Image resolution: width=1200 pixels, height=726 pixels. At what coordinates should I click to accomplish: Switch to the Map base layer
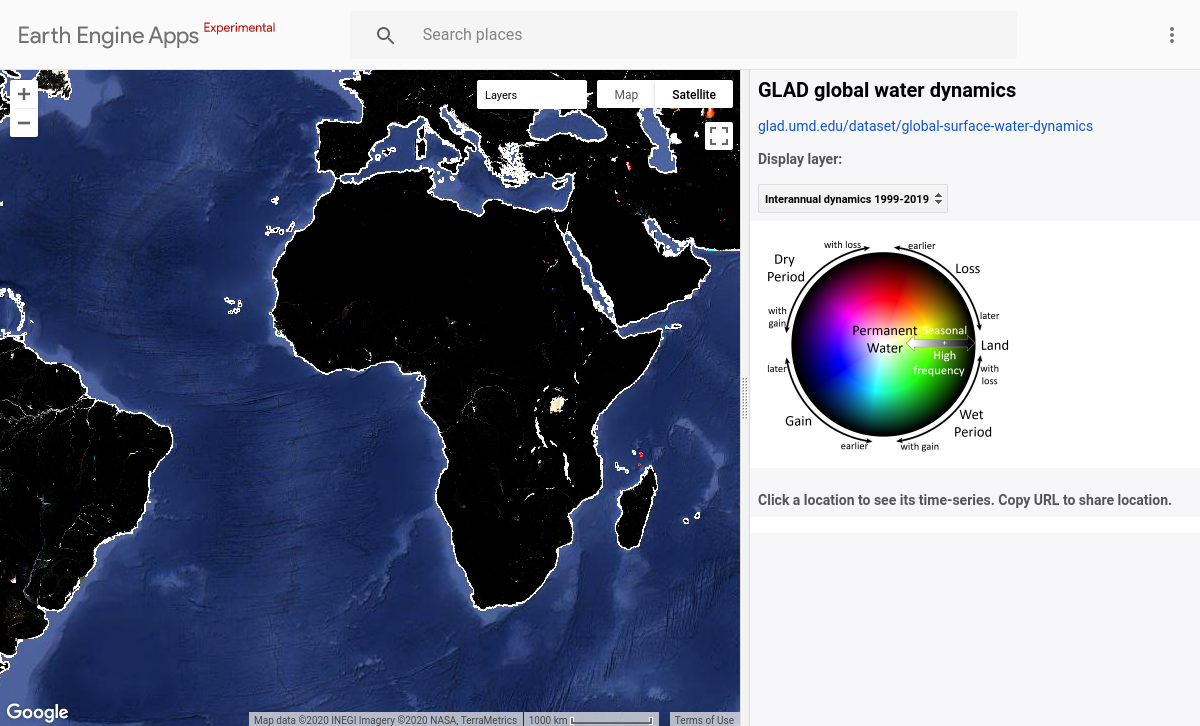(625, 94)
